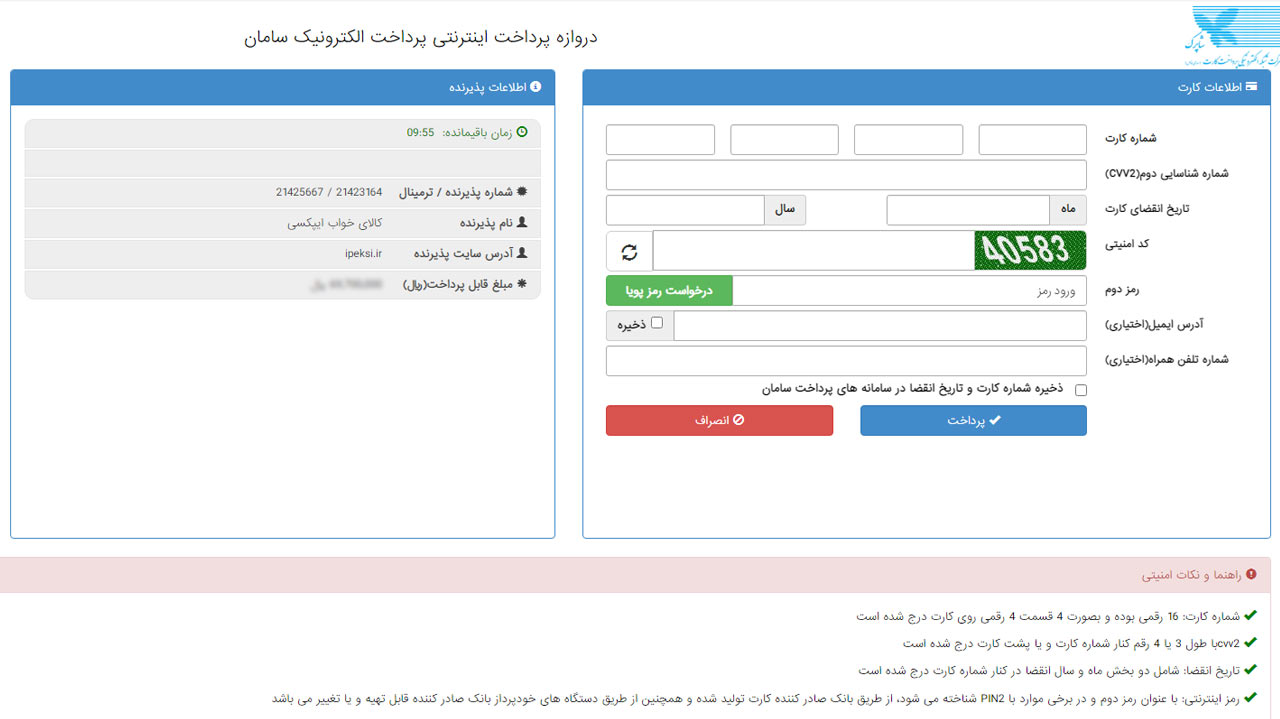Image resolution: width=1280 pixels, height=719 pixels.
Task: Click the security code input field
Action: [814, 251]
